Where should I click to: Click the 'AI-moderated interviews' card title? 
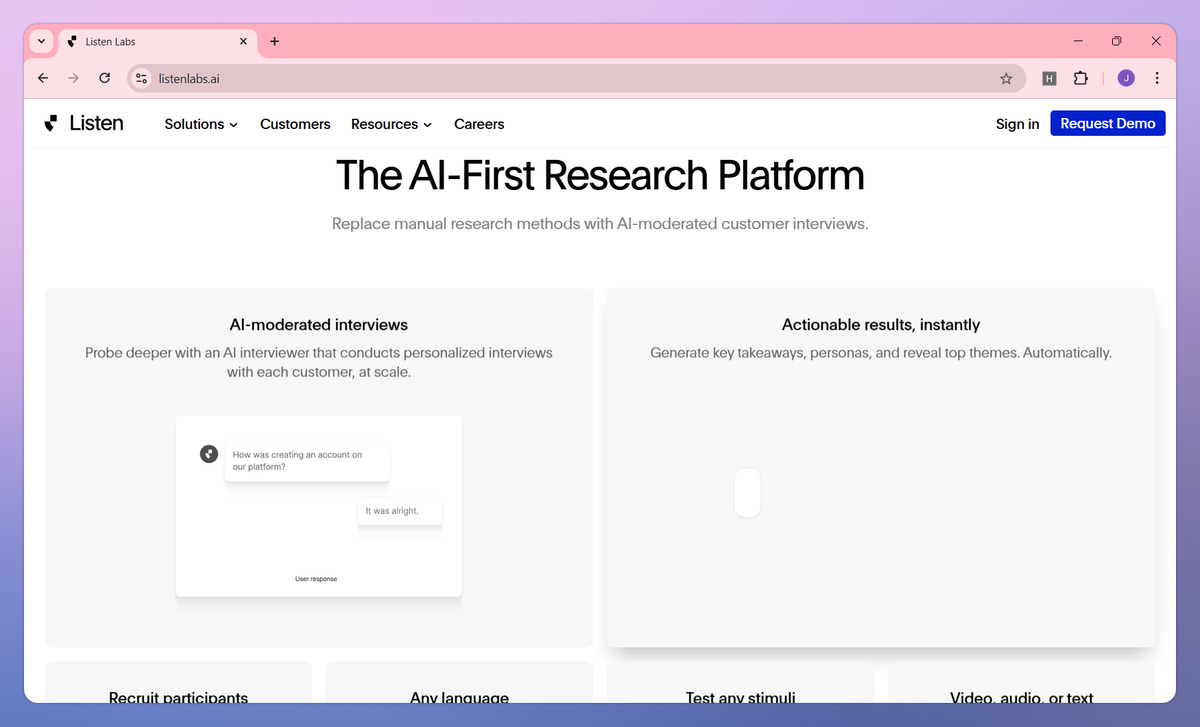[x=319, y=325]
